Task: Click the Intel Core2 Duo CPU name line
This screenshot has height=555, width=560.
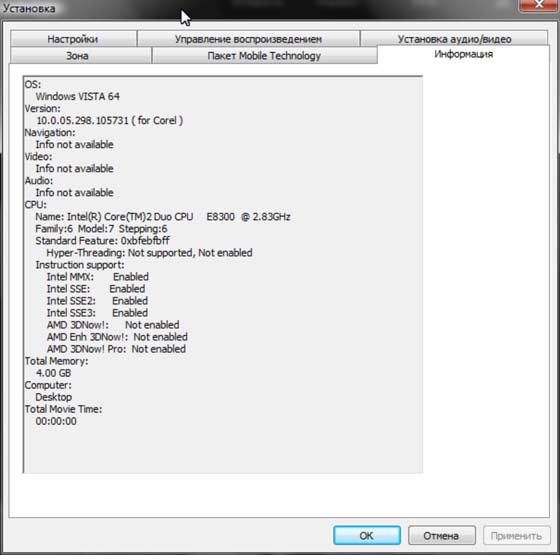Action: click(163, 217)
